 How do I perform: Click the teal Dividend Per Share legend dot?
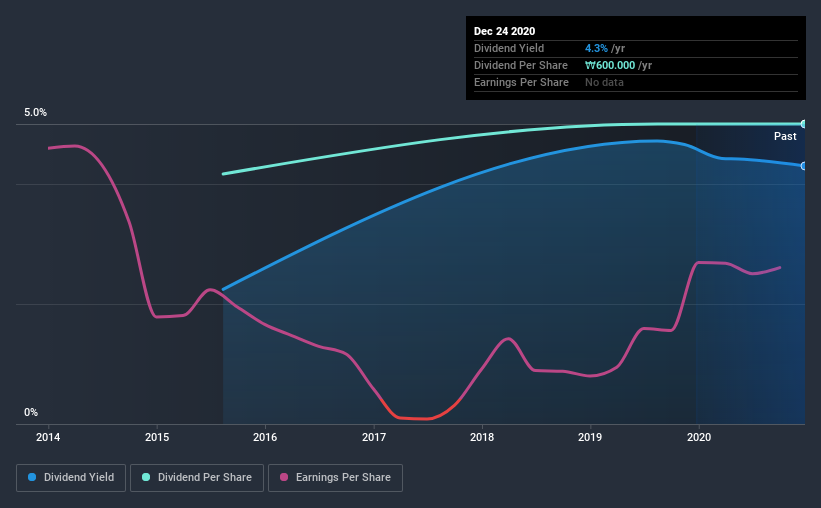coord(146,477)
